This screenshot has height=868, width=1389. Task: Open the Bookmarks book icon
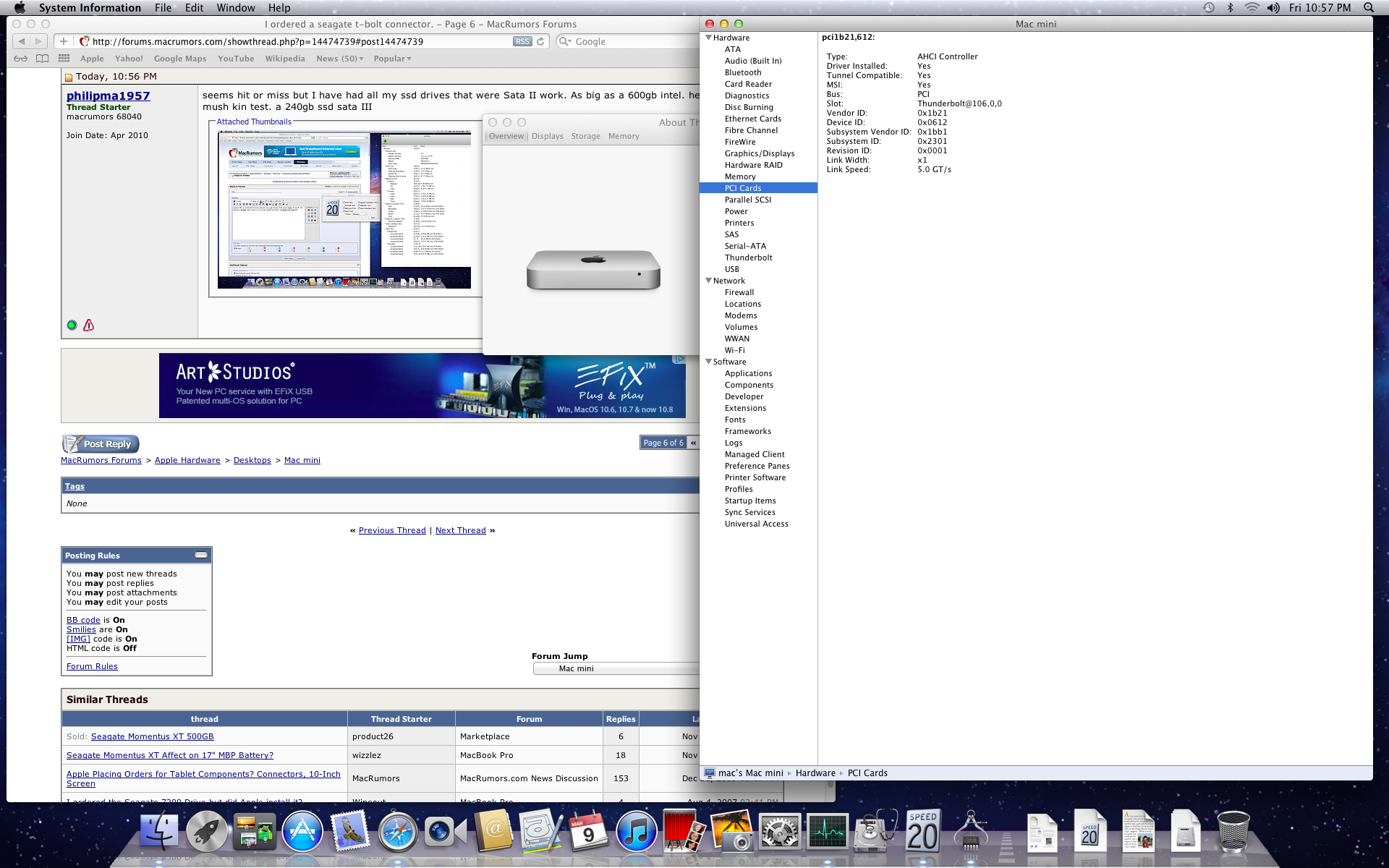click(x=43, y=59)
